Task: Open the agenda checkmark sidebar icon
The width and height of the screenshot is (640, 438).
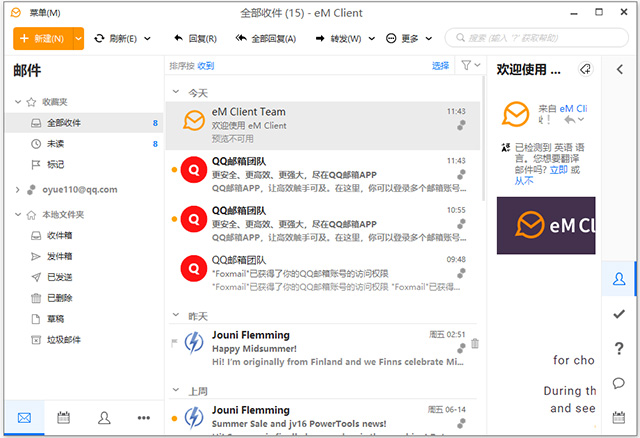Action: pyautogui.click(x=619, y=313)
